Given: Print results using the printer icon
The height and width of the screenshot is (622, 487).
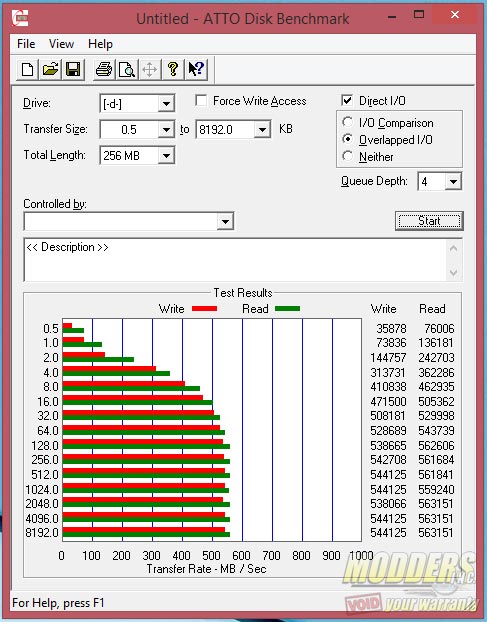Looking at the screenshot, I should pyautogui.click(x=104, y=69).
